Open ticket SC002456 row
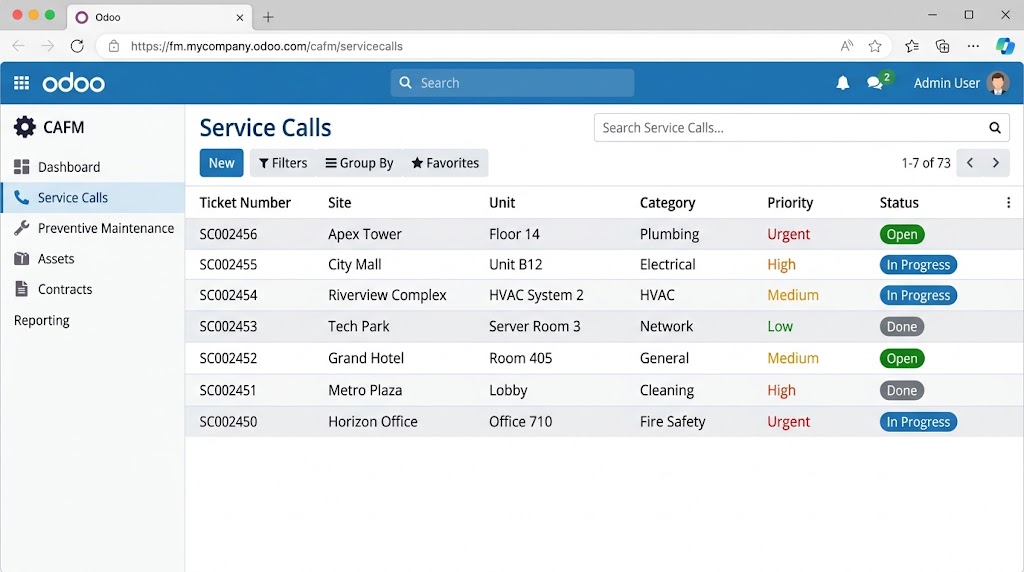 [x=604, y=234]
